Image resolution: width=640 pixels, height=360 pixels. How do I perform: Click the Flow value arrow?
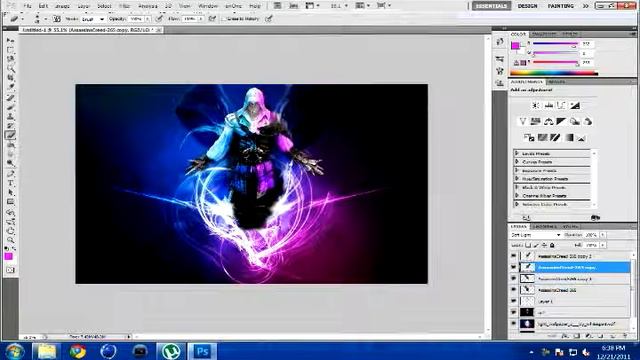[x=200, y=19]
